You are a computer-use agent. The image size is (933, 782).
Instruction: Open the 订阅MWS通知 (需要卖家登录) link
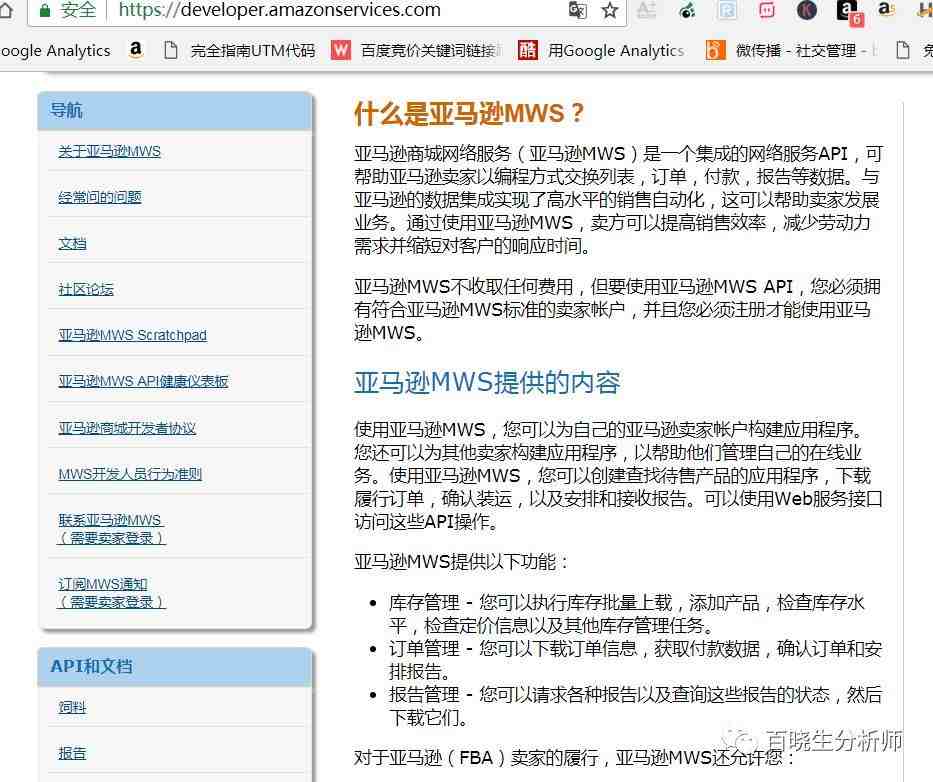(x=111, y=593)
